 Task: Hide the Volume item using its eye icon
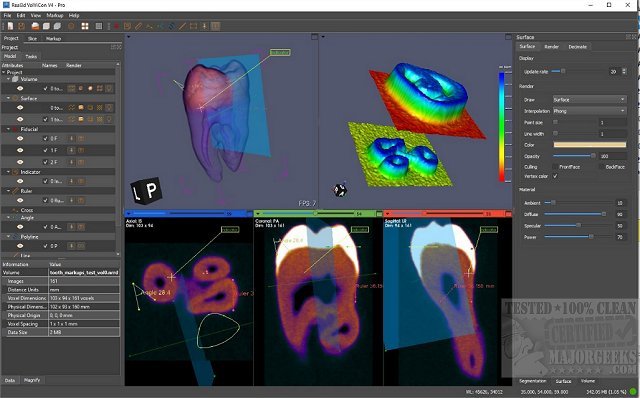[20, 88]
